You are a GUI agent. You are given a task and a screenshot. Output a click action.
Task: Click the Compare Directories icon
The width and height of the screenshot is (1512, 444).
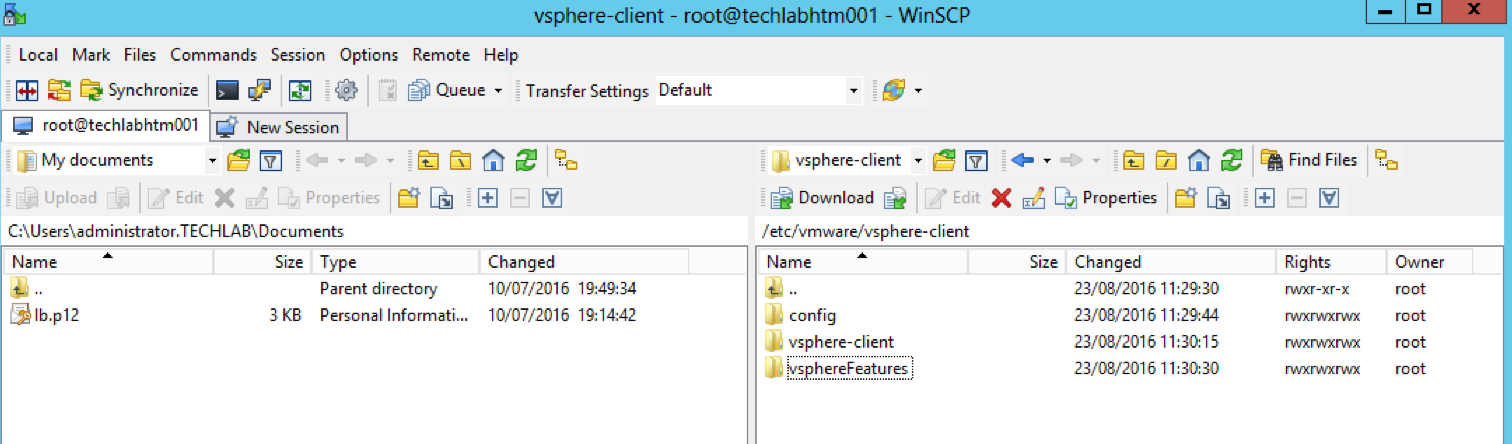pyautogui.click(x=27, y=90)
